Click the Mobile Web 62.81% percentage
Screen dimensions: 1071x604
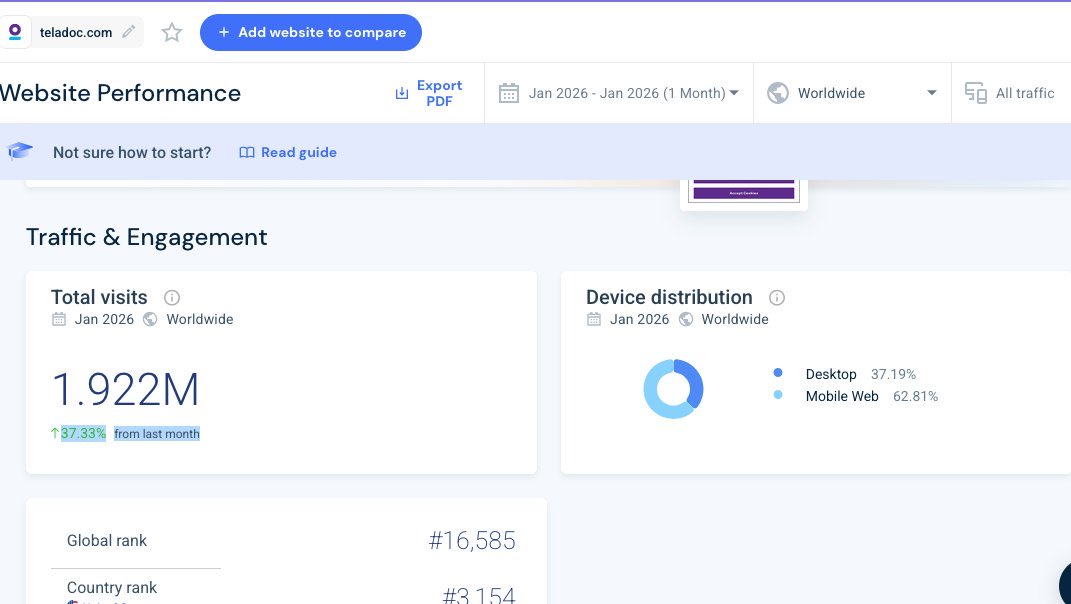tap(915, 396)
